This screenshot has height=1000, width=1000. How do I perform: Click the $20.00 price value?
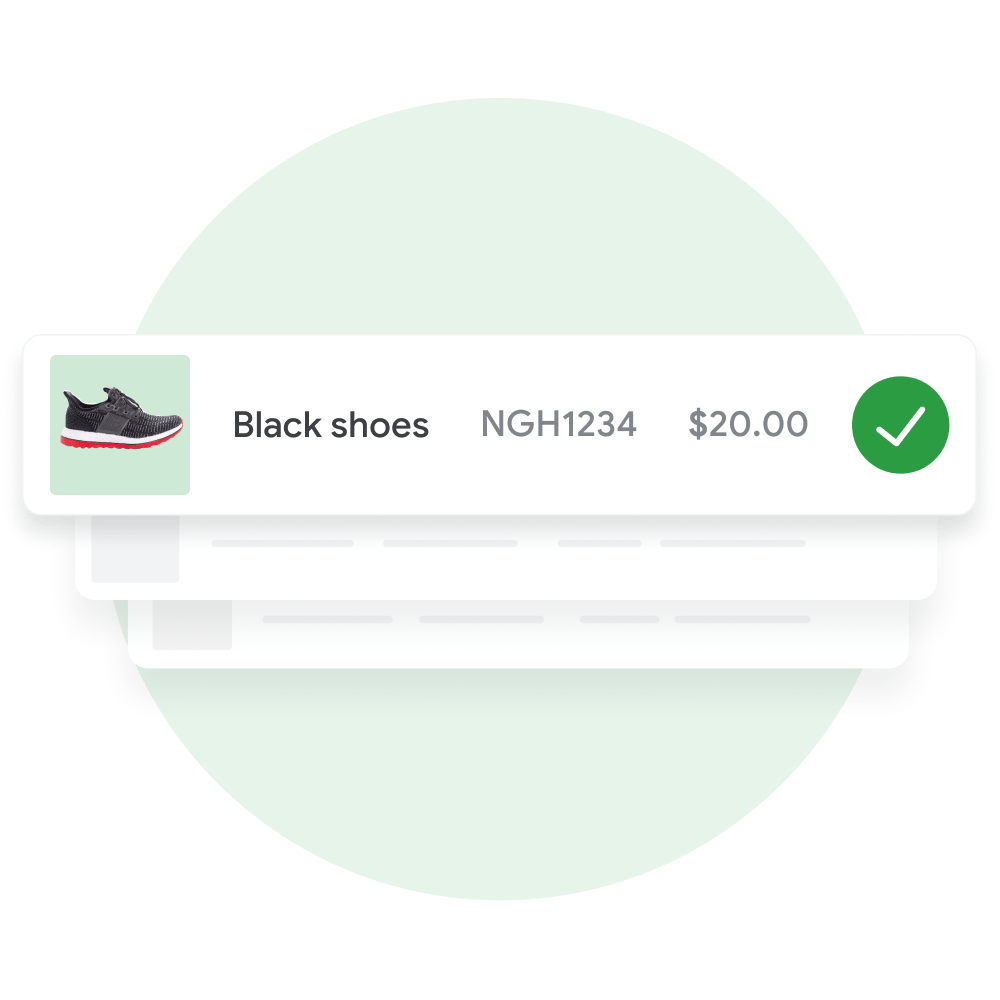748,424
